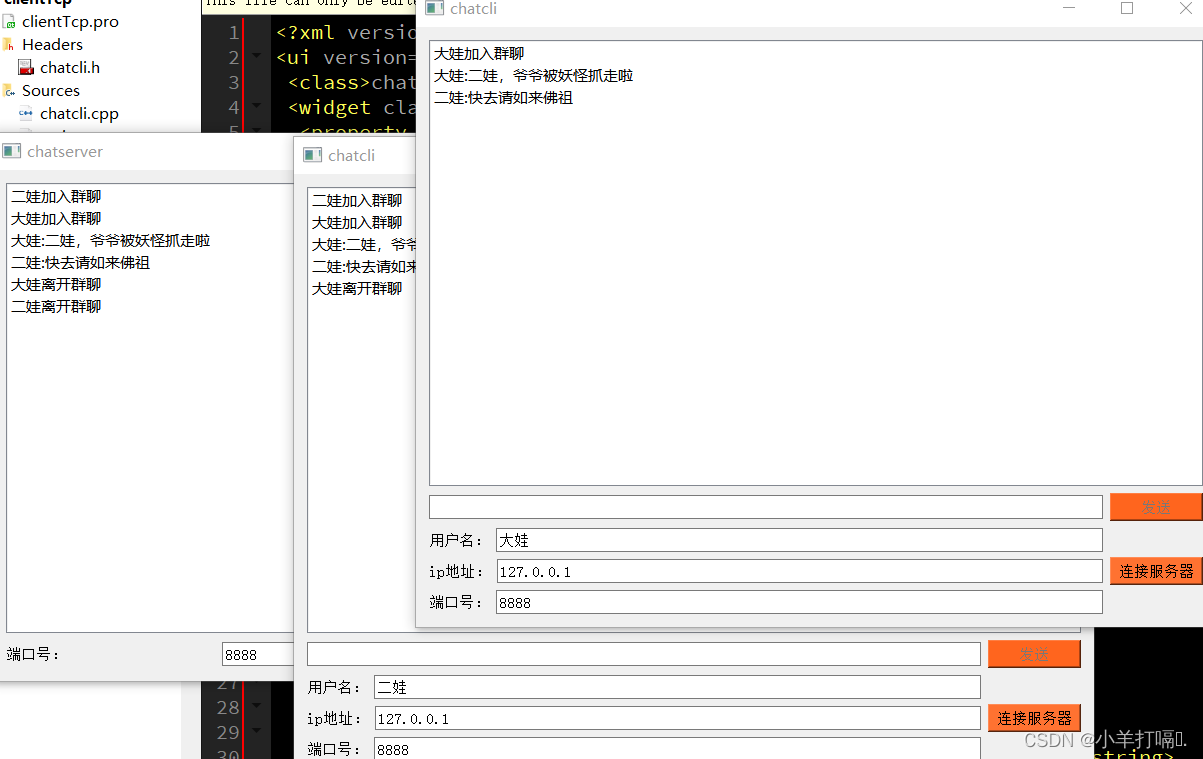Select the Sources folder in project tree
The width and height of the screenshot is (1203, 759).
point(51,90)
